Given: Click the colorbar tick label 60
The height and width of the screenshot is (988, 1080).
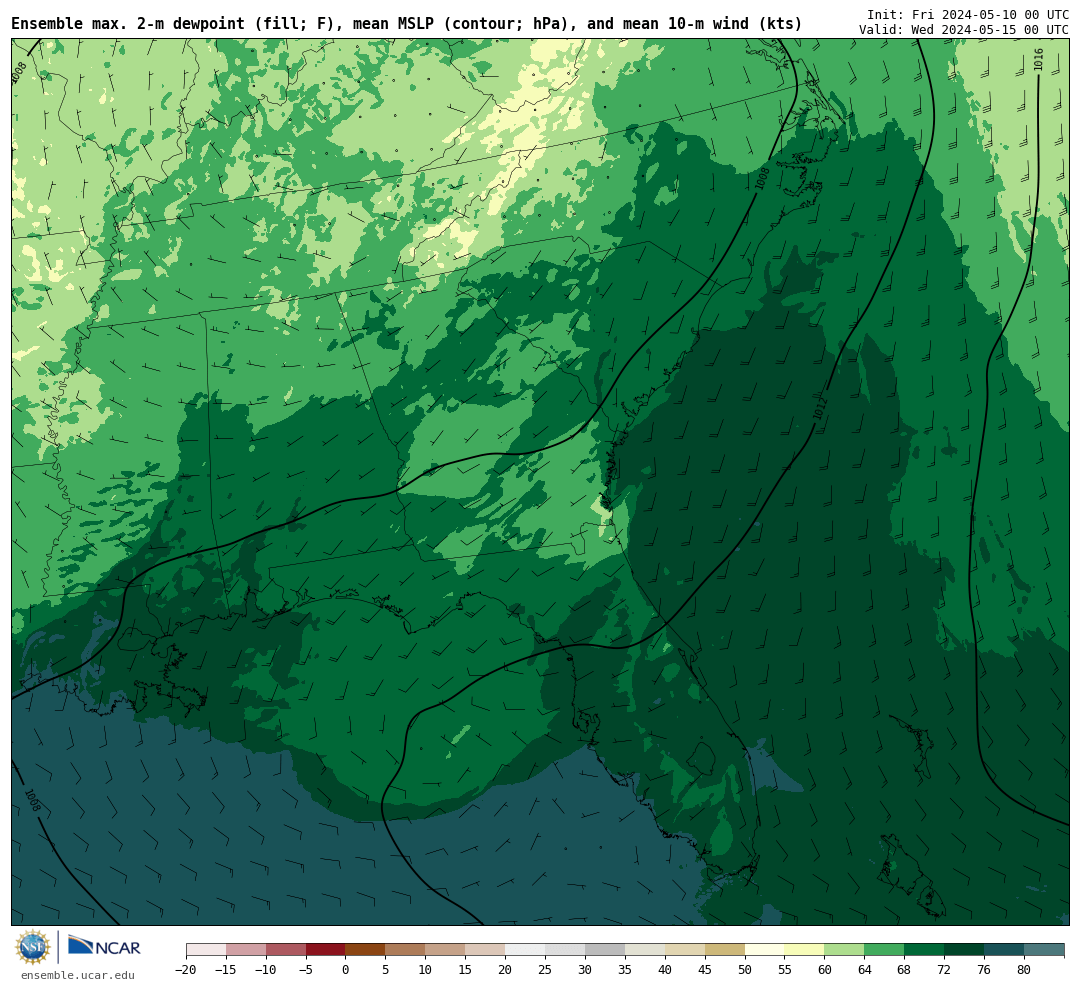Looking at the screenshot, I should tap(824, 970).
